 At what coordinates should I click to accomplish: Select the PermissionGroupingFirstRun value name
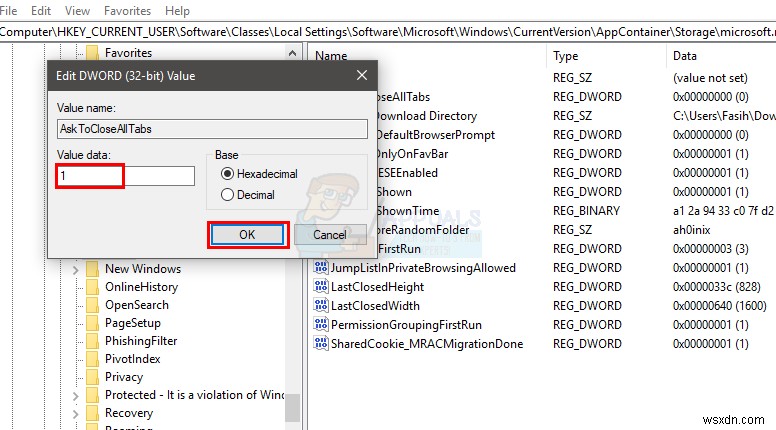406,325
